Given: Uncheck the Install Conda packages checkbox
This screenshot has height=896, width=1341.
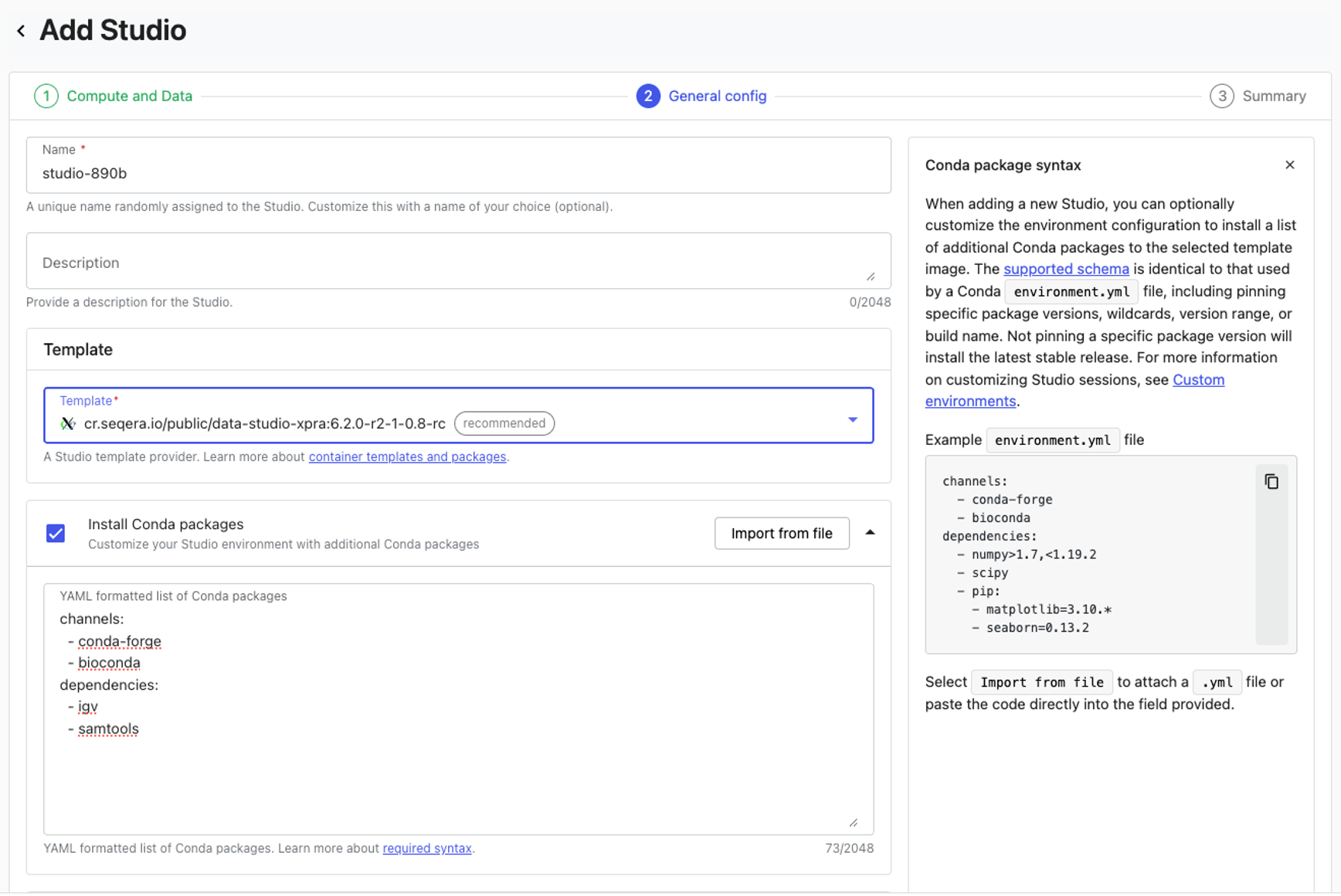Looking at the screenshot, I should [x=56, y=534].
